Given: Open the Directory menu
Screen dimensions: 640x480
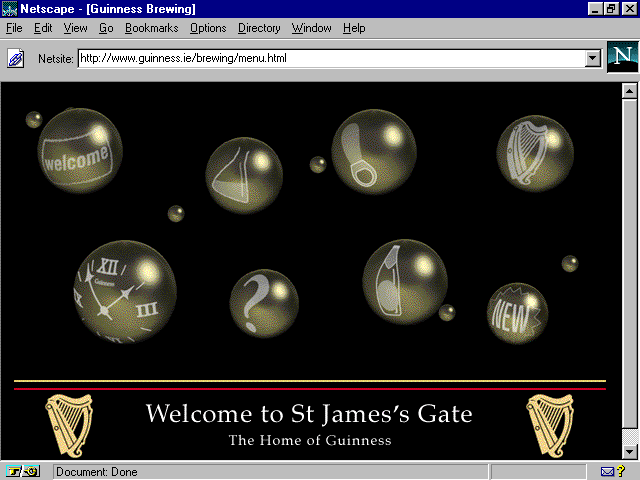Looking at the screenshot, I should click(x=259, y=28).
